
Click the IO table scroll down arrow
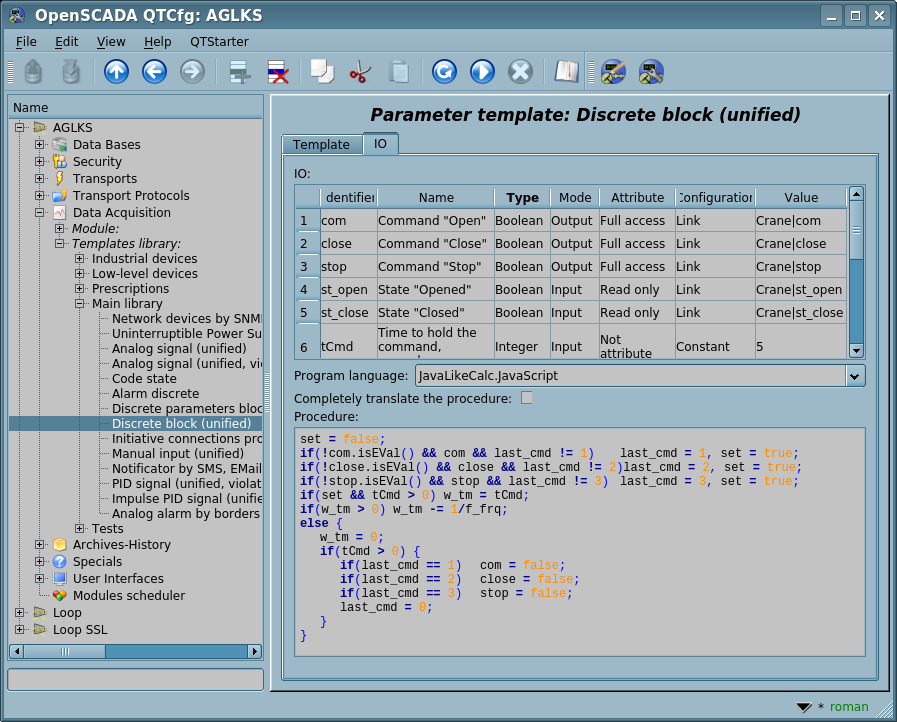[856, 350]
